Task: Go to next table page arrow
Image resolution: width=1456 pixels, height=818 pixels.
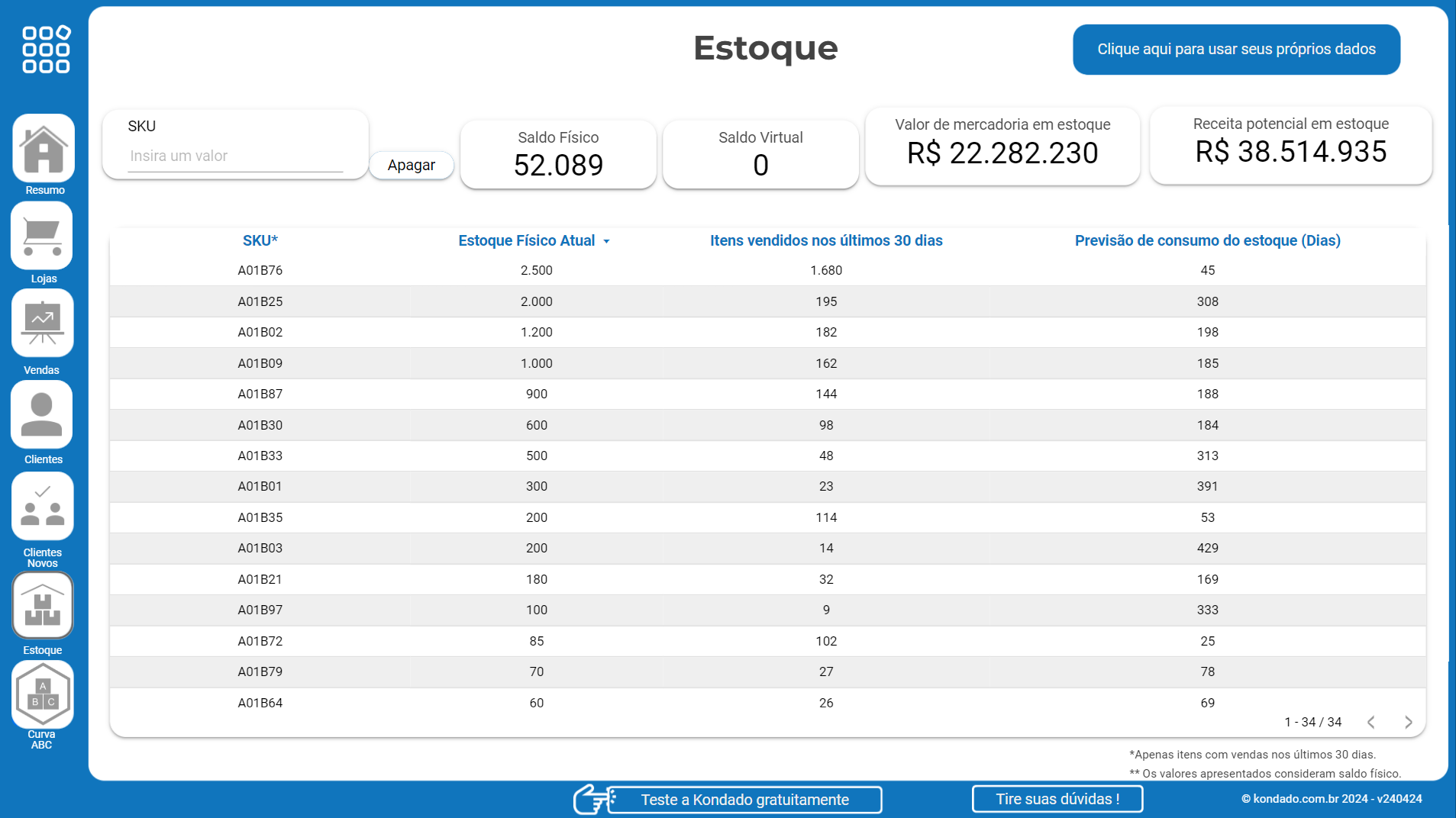Action: coord(1408,722)
